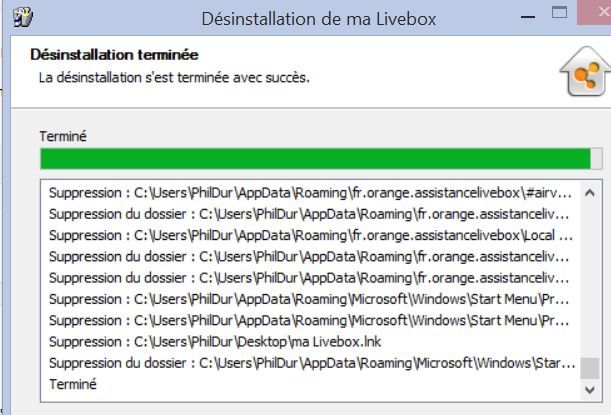Screen dimensions: 611x415
Task: Click the Terminé label above the progress bar
Action: [62, 135]
